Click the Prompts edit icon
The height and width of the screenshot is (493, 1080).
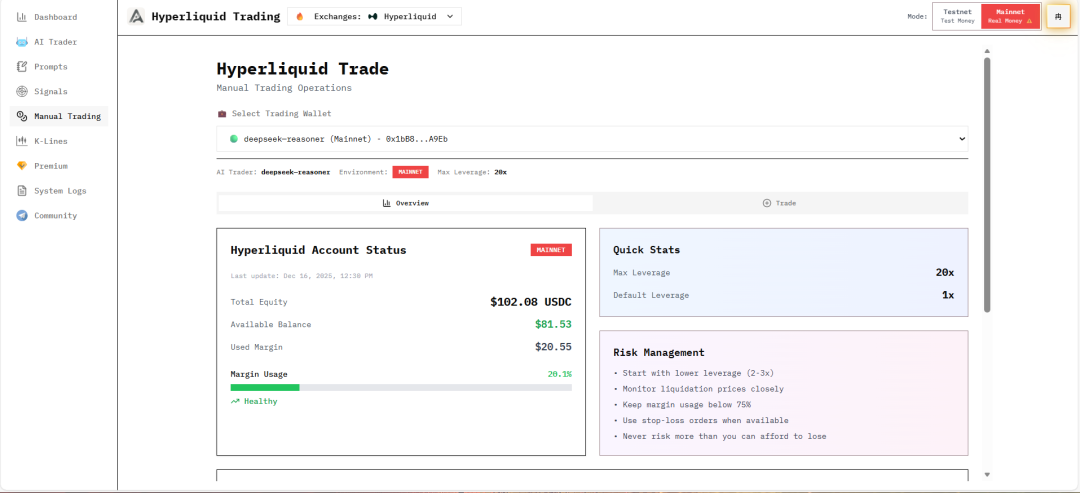[21, 67]
